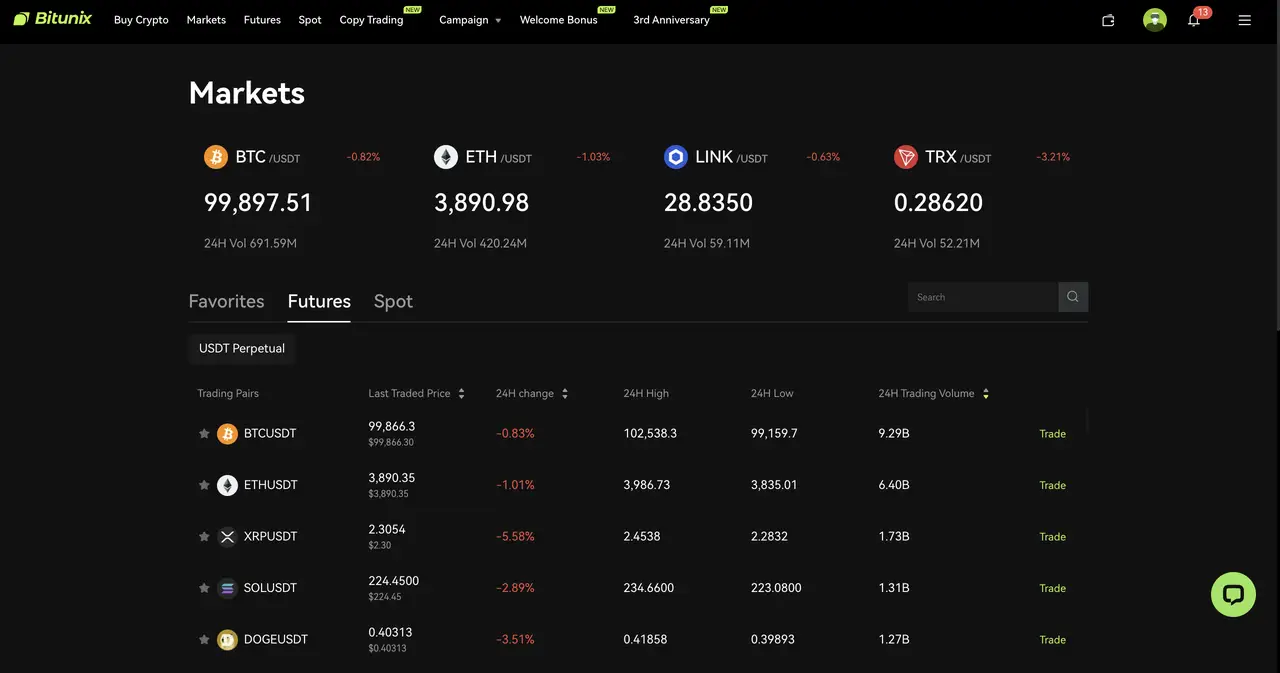Open the wallet icon in the header

(x=1108, y=19)
